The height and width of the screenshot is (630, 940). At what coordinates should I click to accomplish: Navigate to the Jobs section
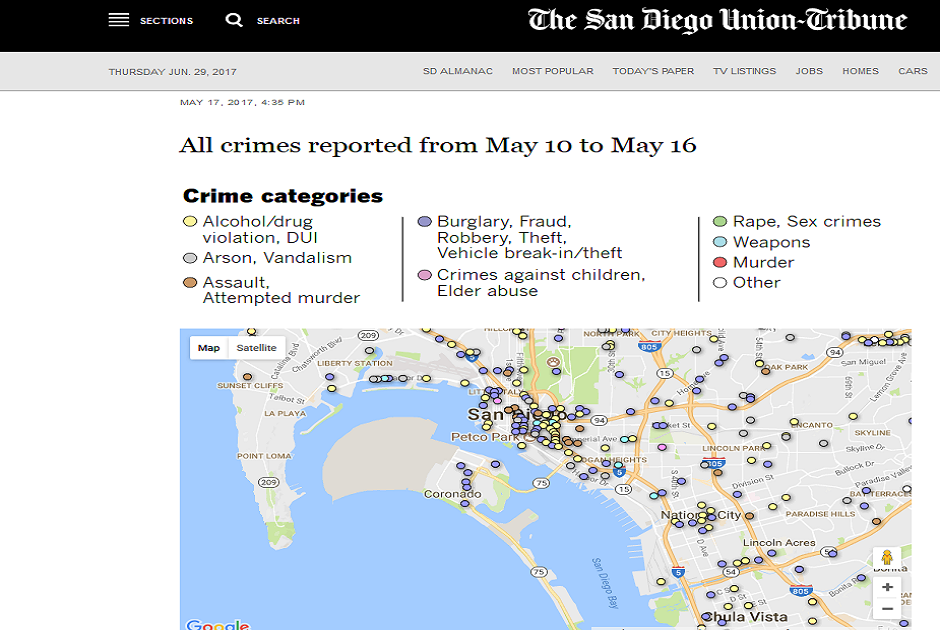click(809, 71)
